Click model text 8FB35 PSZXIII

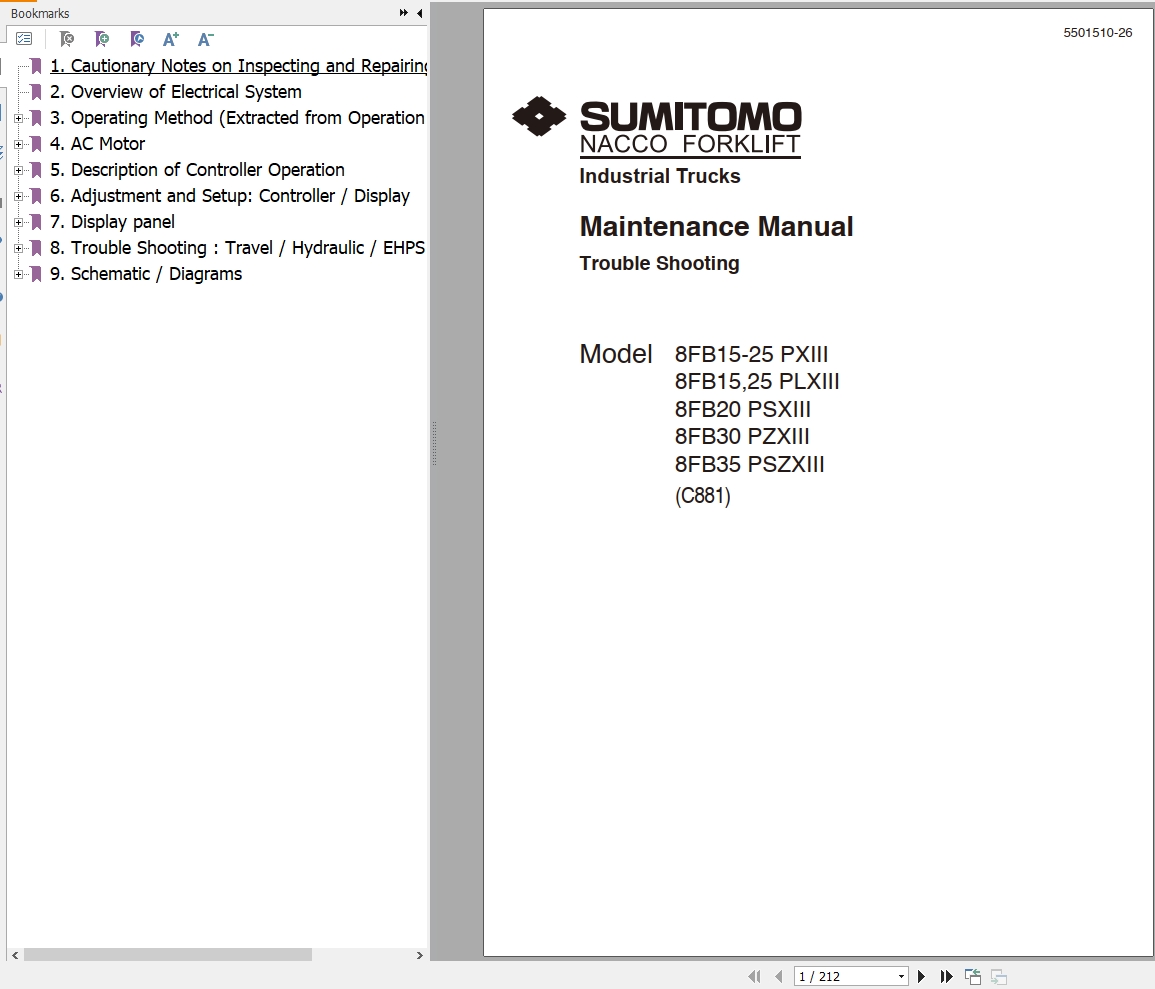pyautogui.click(x=749, y=465)
